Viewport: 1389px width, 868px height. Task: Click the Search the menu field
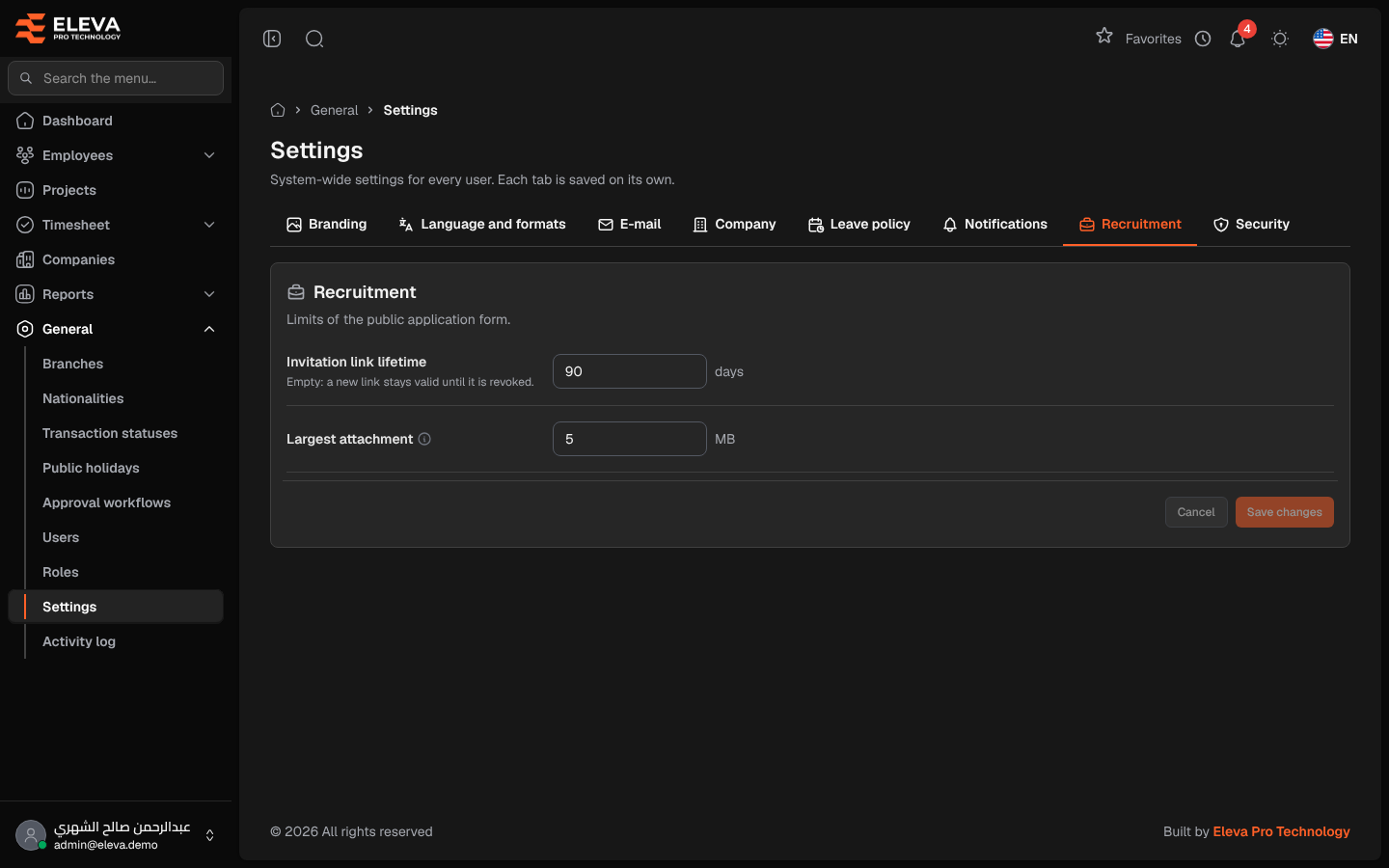point(116,78)
